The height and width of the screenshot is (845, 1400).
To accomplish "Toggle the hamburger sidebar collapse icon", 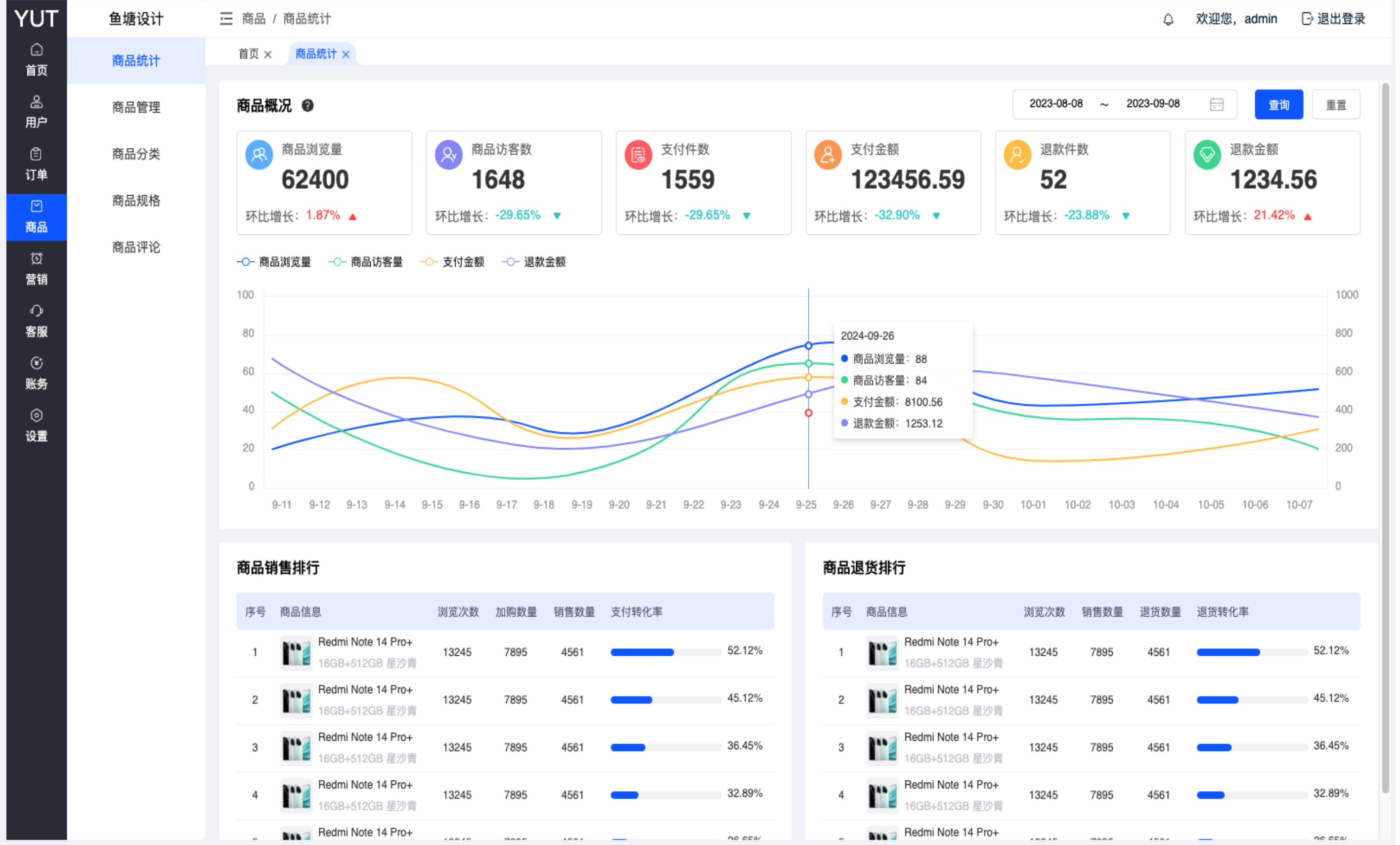I will coord(226,19).
